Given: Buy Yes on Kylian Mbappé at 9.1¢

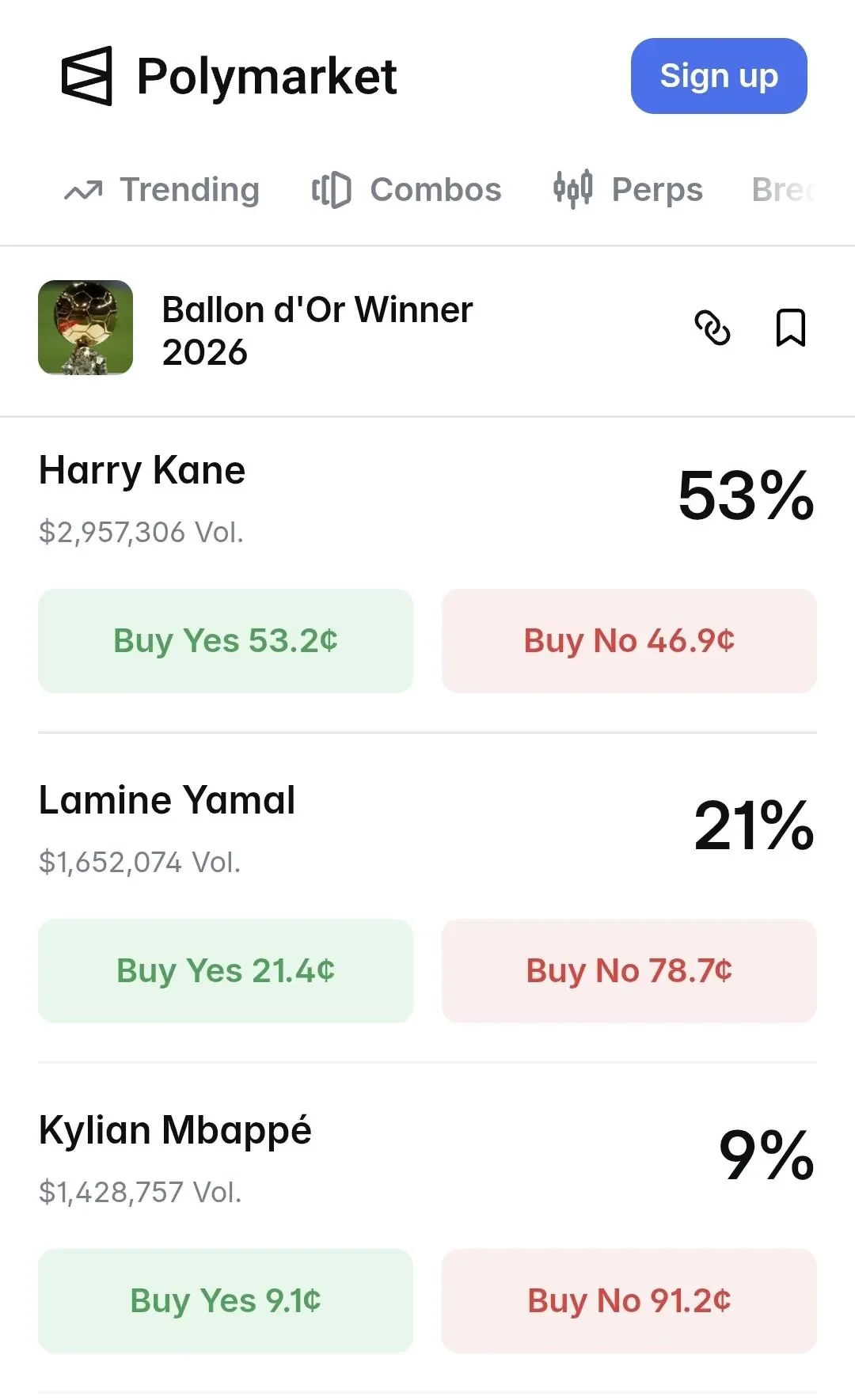Looking at the screenshot, I should [226, 1301].
